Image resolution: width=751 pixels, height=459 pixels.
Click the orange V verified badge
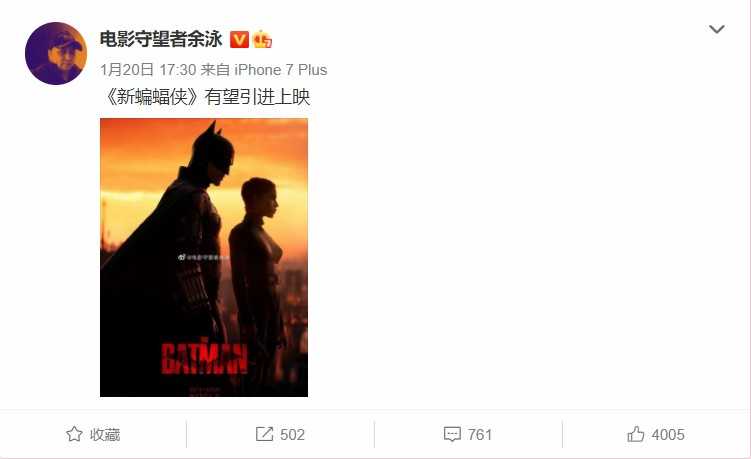click(239, 39)
